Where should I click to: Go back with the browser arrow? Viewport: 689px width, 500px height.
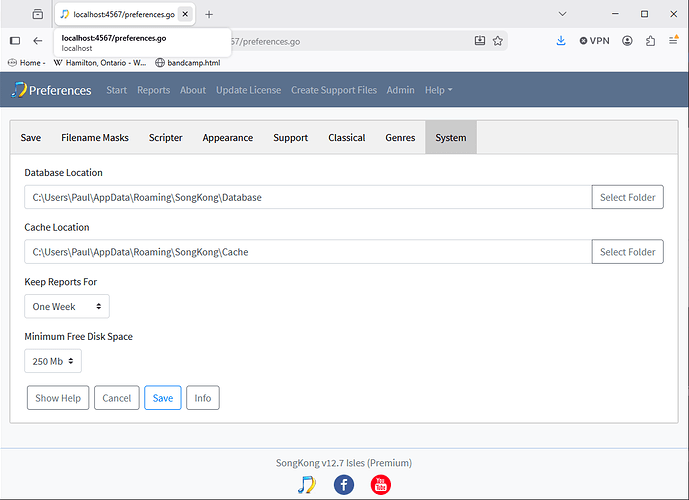pos(38,41)
